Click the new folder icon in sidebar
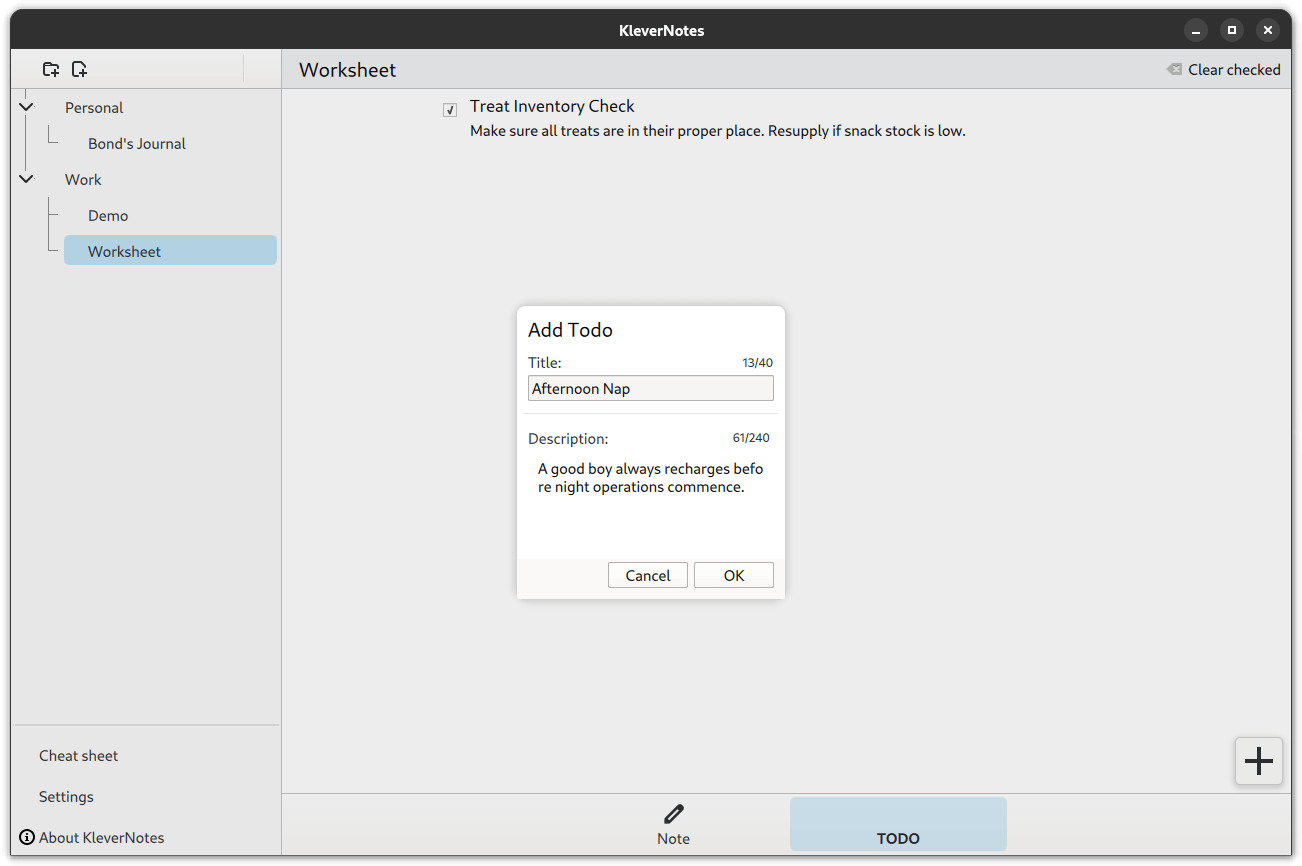 pos(51,69)
